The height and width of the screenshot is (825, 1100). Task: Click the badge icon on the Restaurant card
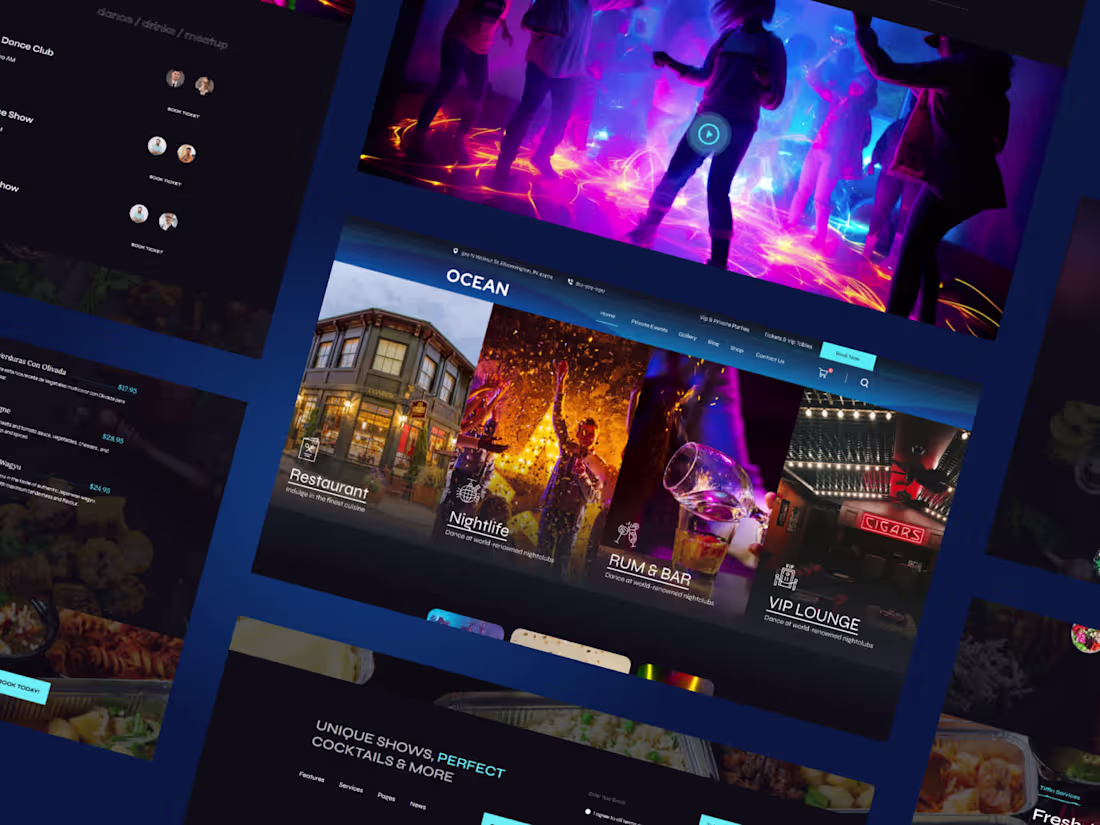[x=309, y=451]
